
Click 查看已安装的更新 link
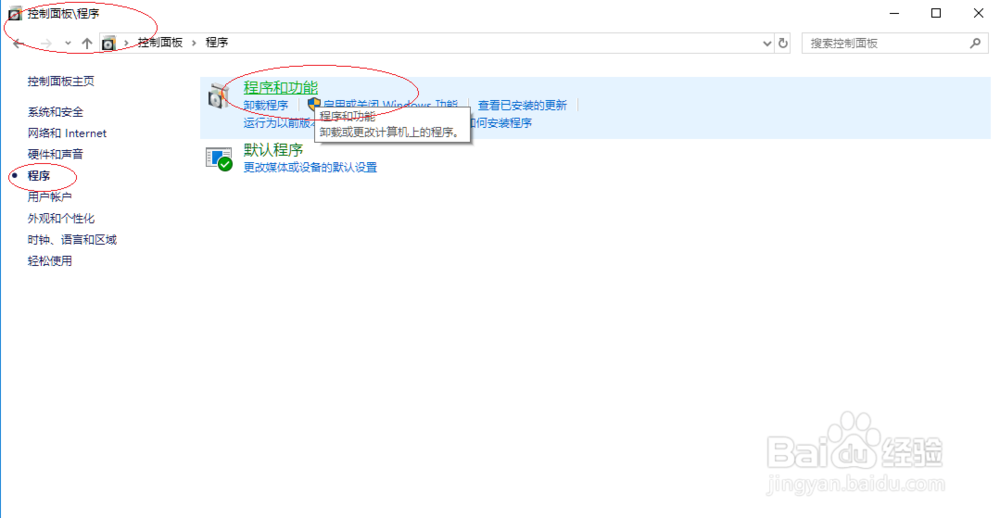point(522,105)
